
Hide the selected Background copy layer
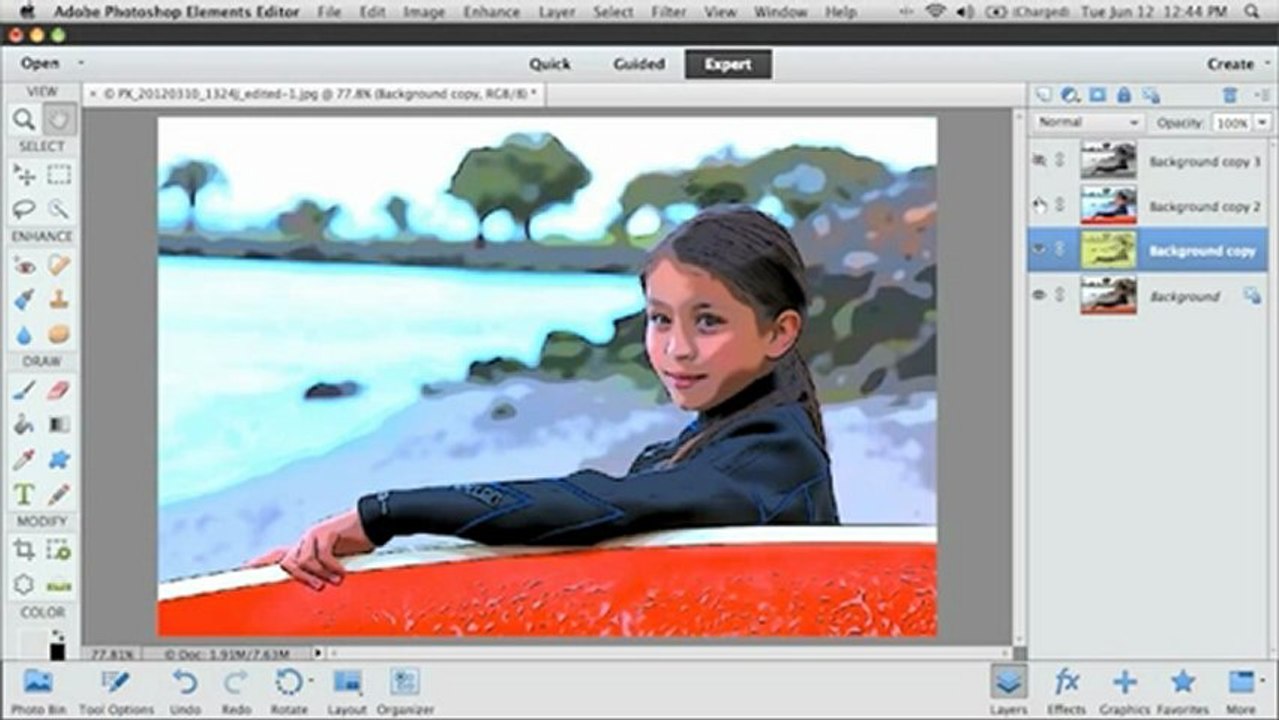coord(1039,251)
